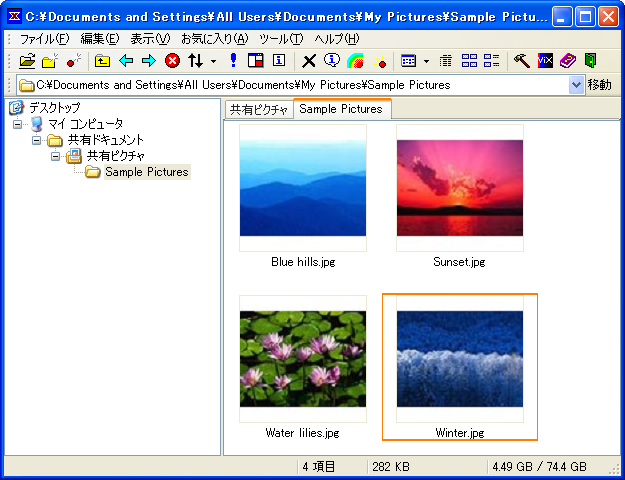The image size is (625, 480).
Task: Click the cyan forward arrow
Action: pyautogui.click(x=148, y=61)
